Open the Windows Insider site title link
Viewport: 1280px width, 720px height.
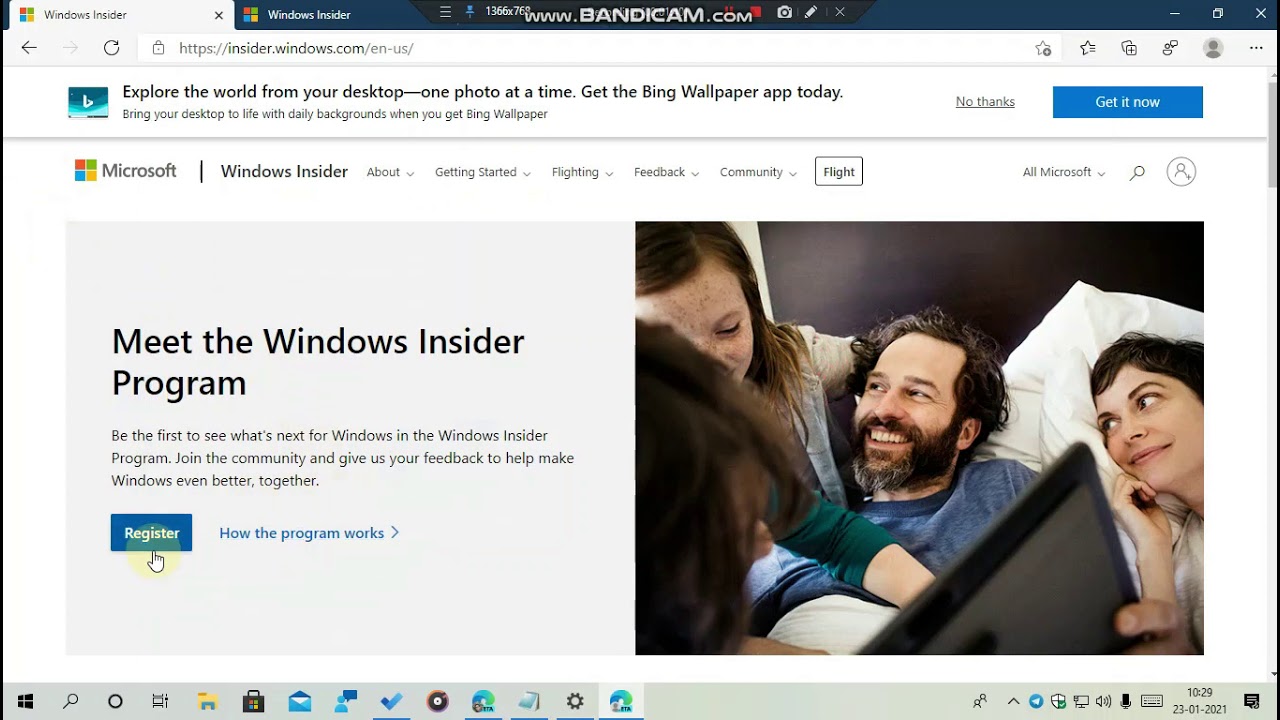coord(284,172)
